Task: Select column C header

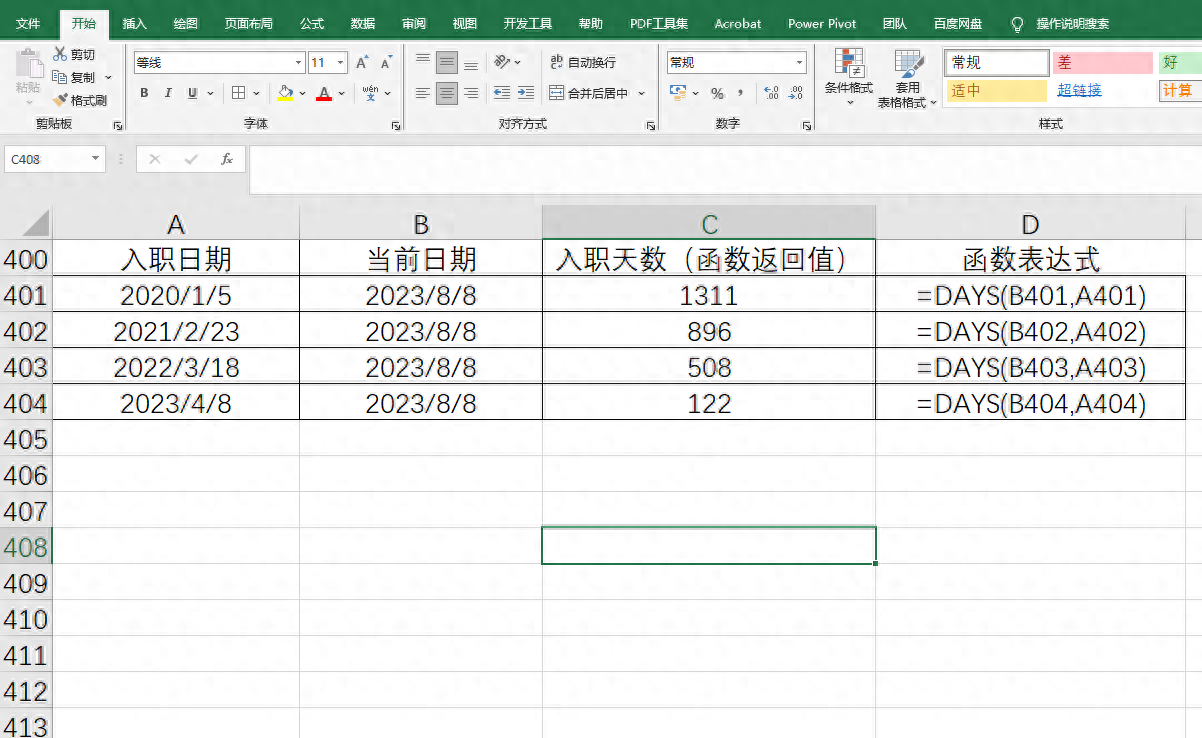Action: (709, 223)
